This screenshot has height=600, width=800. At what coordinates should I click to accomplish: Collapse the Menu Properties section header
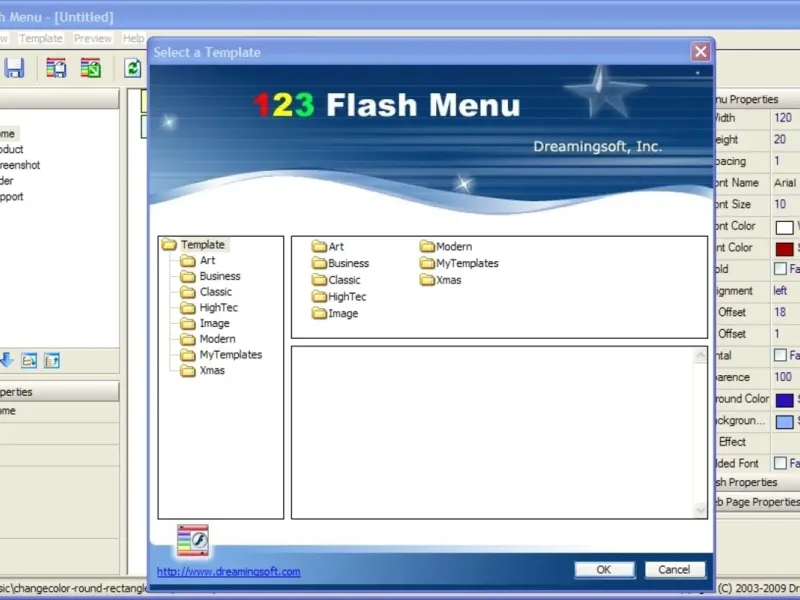(x=758, y=99)
